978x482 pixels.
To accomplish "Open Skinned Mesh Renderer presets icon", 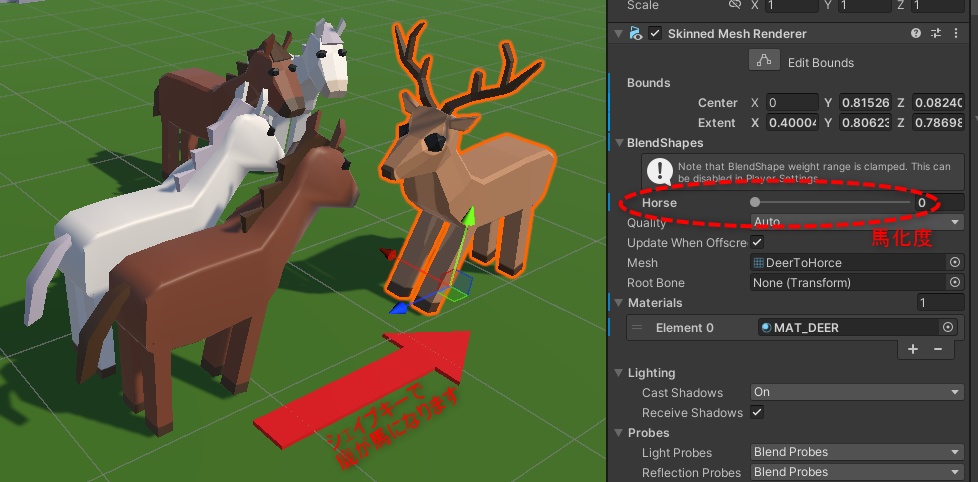I will 936,34.
